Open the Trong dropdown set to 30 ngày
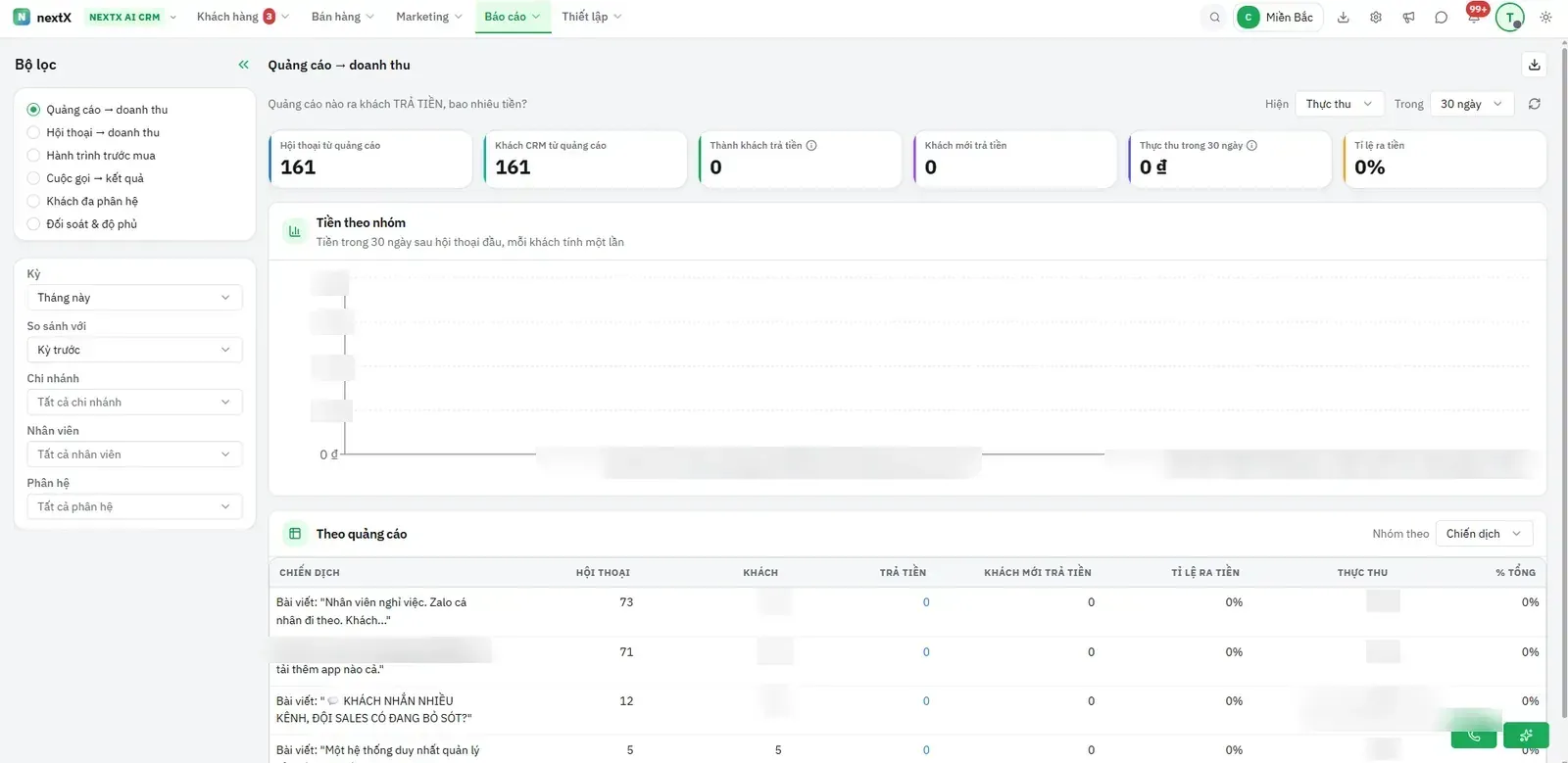The height and width of the screenshot is (763, 1568). [1472, 104]
